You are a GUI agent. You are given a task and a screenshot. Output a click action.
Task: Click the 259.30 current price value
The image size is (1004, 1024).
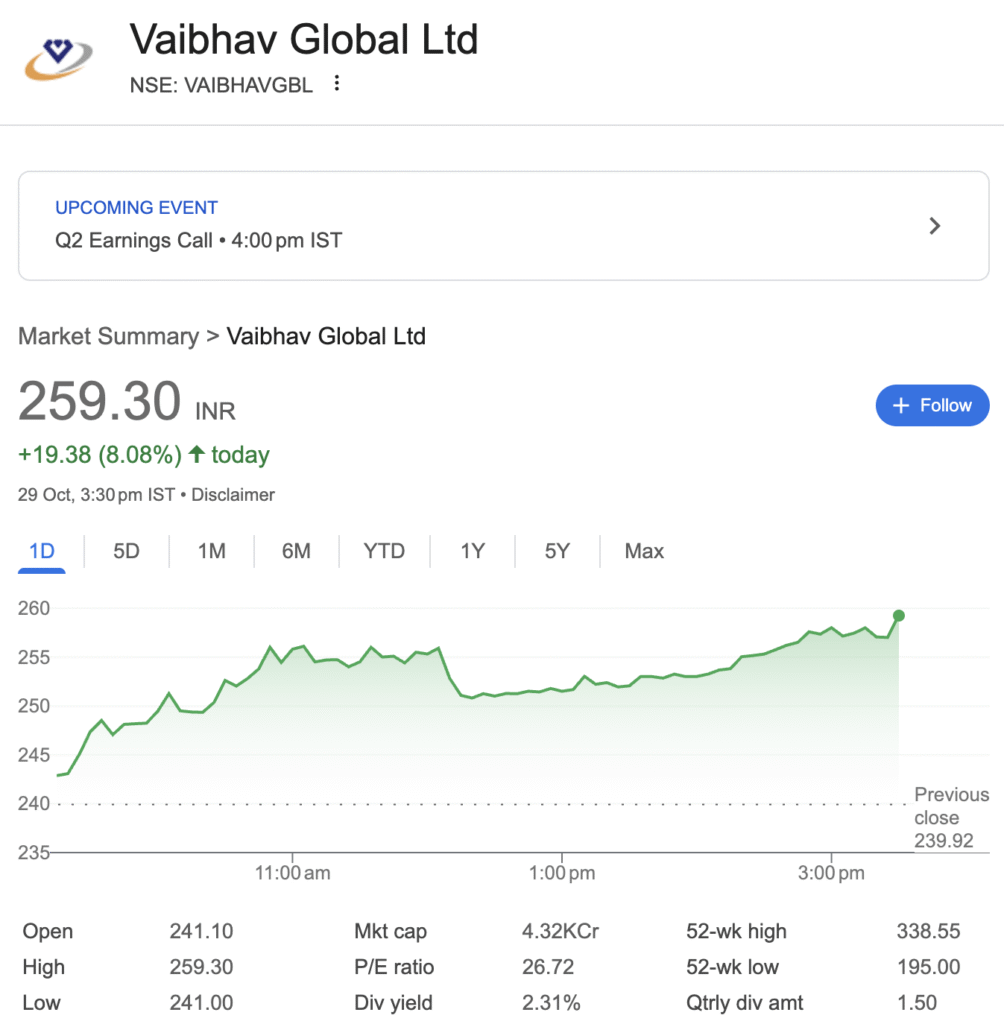[x=99, y=402]
